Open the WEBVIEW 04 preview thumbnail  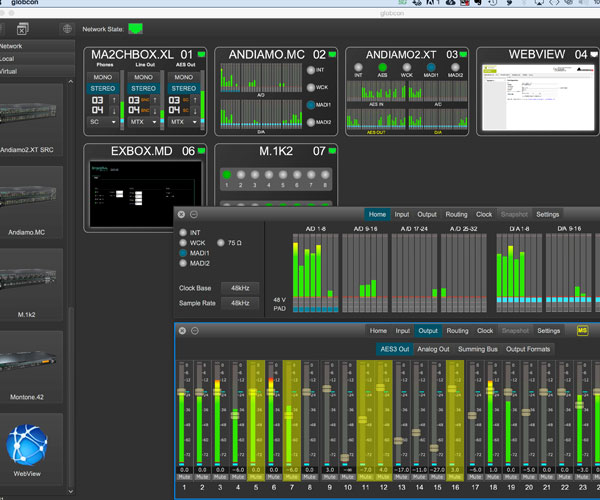coord(538,97)
